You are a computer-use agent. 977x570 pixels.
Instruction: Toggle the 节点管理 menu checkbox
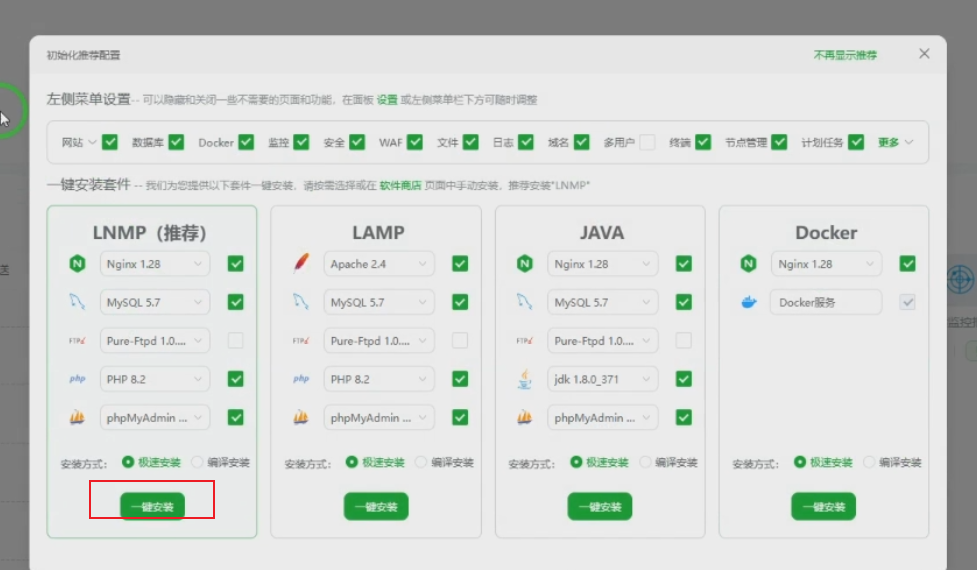779,142
